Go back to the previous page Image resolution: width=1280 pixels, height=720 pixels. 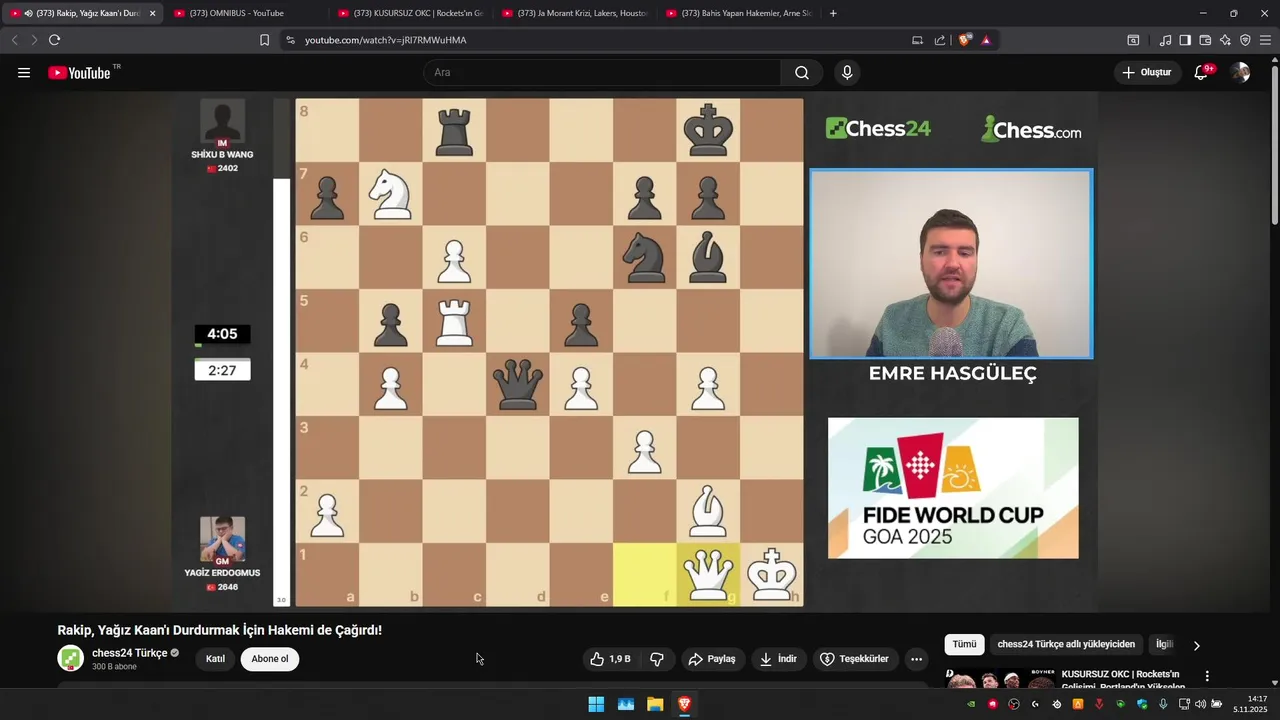14,40
